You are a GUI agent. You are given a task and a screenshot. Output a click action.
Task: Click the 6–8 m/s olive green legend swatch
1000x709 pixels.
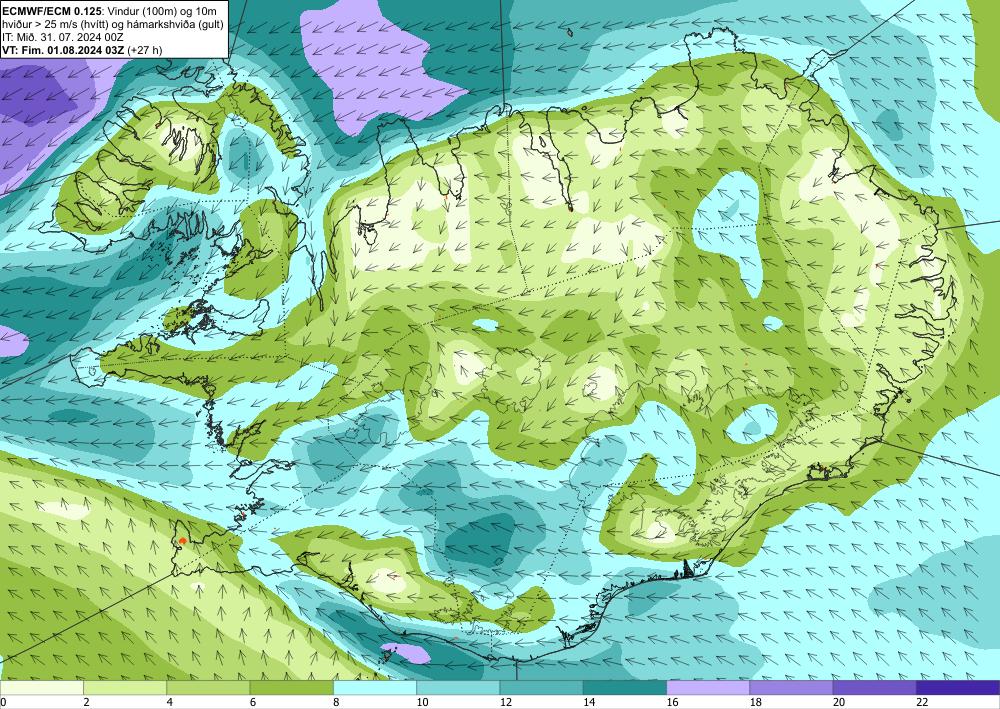click(x=291, y=688)
